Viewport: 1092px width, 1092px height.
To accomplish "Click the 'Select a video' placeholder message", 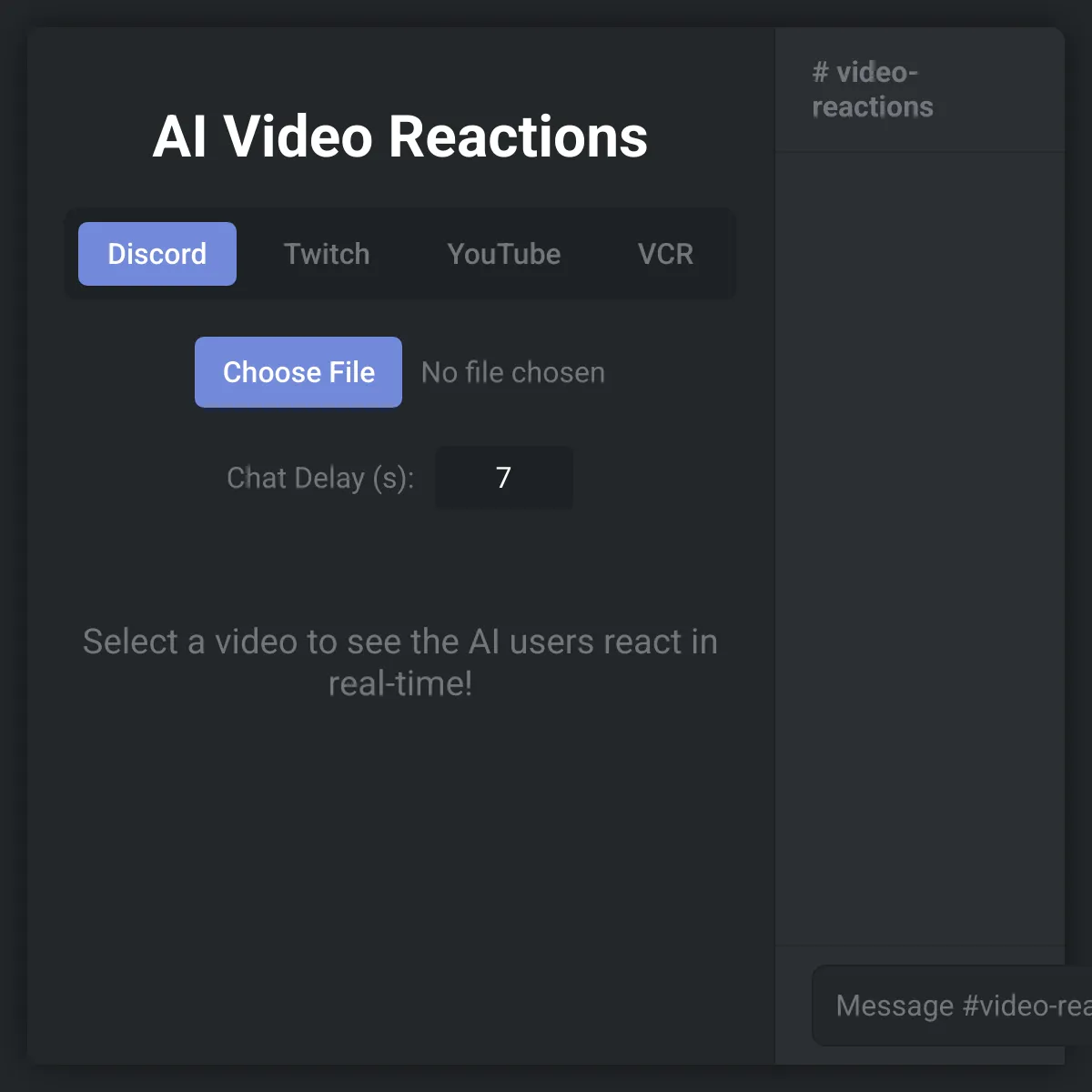I will click(400, 662).
